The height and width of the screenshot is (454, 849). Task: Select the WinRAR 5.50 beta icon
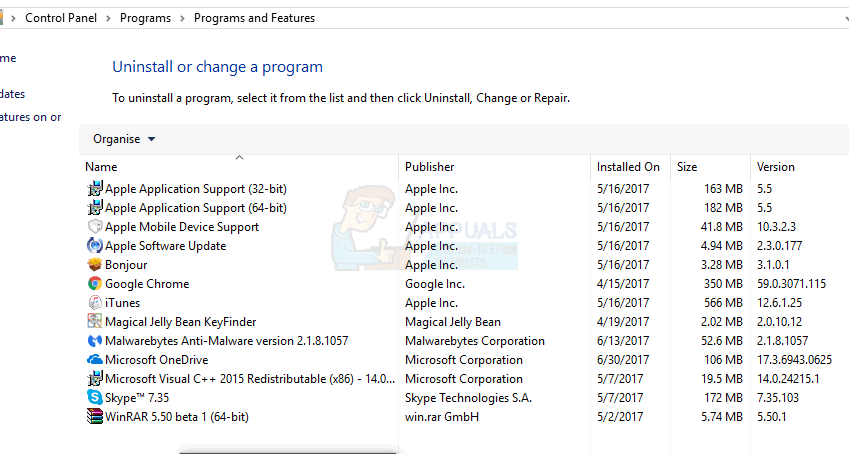click(x=95, y=417)
